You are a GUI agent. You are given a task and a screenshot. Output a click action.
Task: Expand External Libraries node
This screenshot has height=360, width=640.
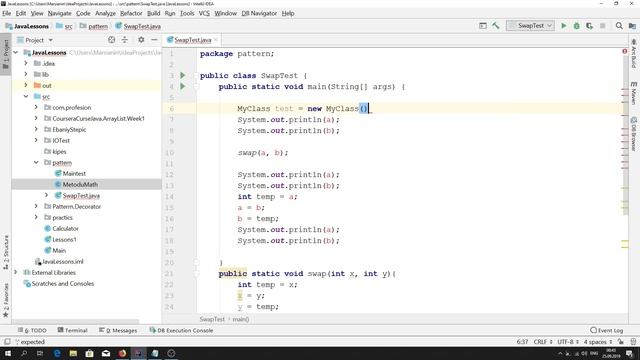tap(16, 273)
